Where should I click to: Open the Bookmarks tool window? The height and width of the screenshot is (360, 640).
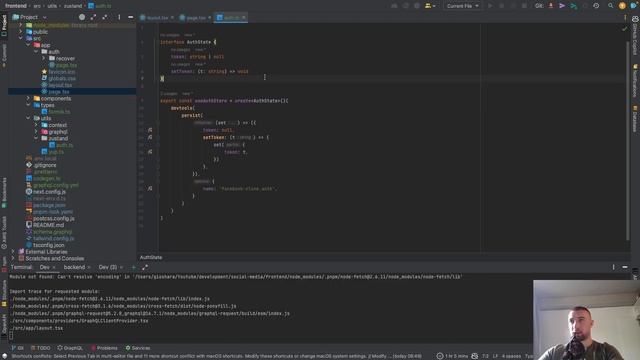click(4, 193)
